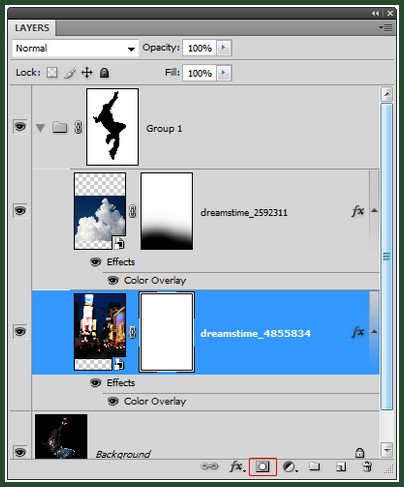404x487 pixels.
Task: Click Color Overlay label under dreamstime_2592311
Action: [x=155, y=281]
